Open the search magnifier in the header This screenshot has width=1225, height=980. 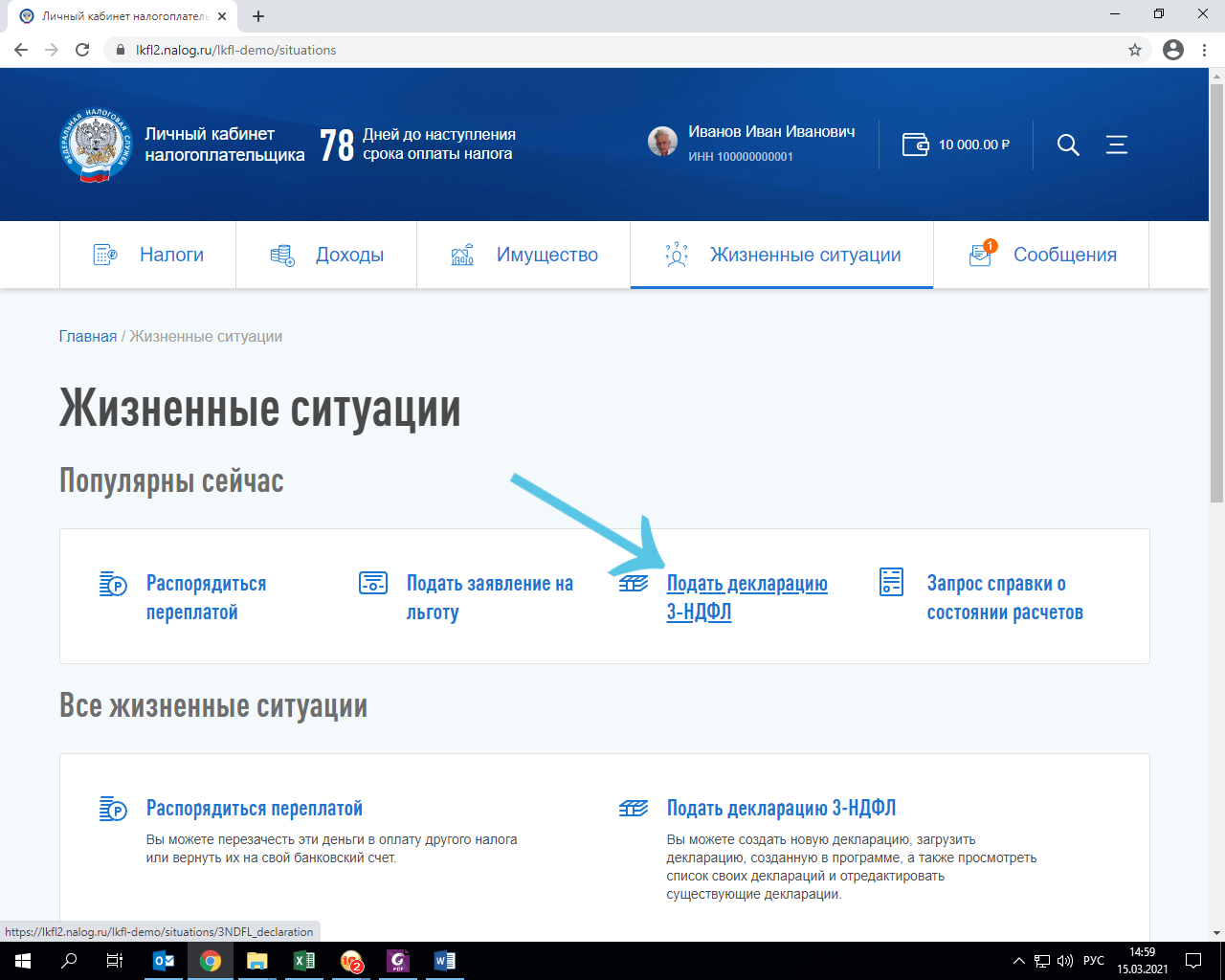pyautogui.click(x=1067, y=145)
